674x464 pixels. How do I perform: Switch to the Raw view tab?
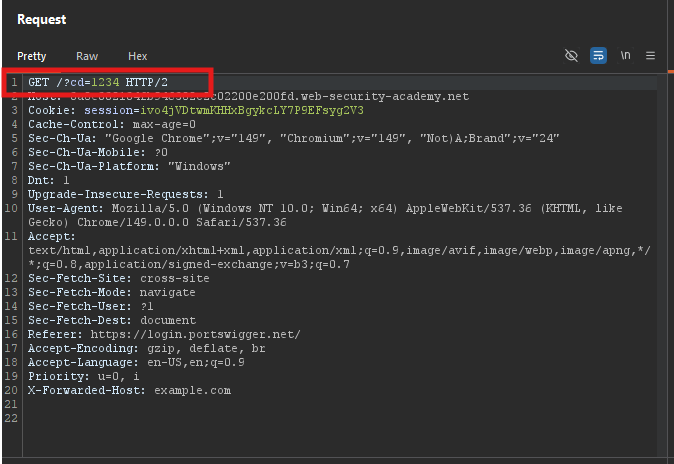click(x=87, y=56)
